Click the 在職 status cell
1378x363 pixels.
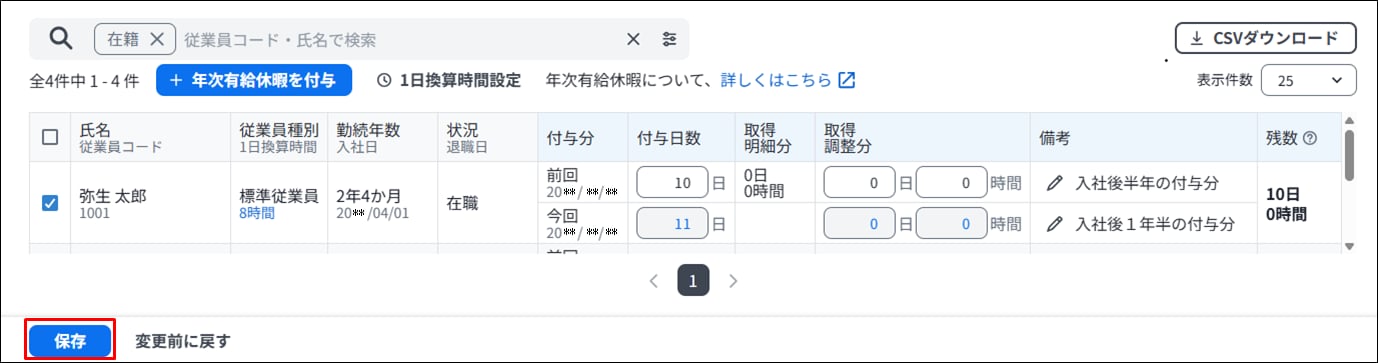point(462,203)
